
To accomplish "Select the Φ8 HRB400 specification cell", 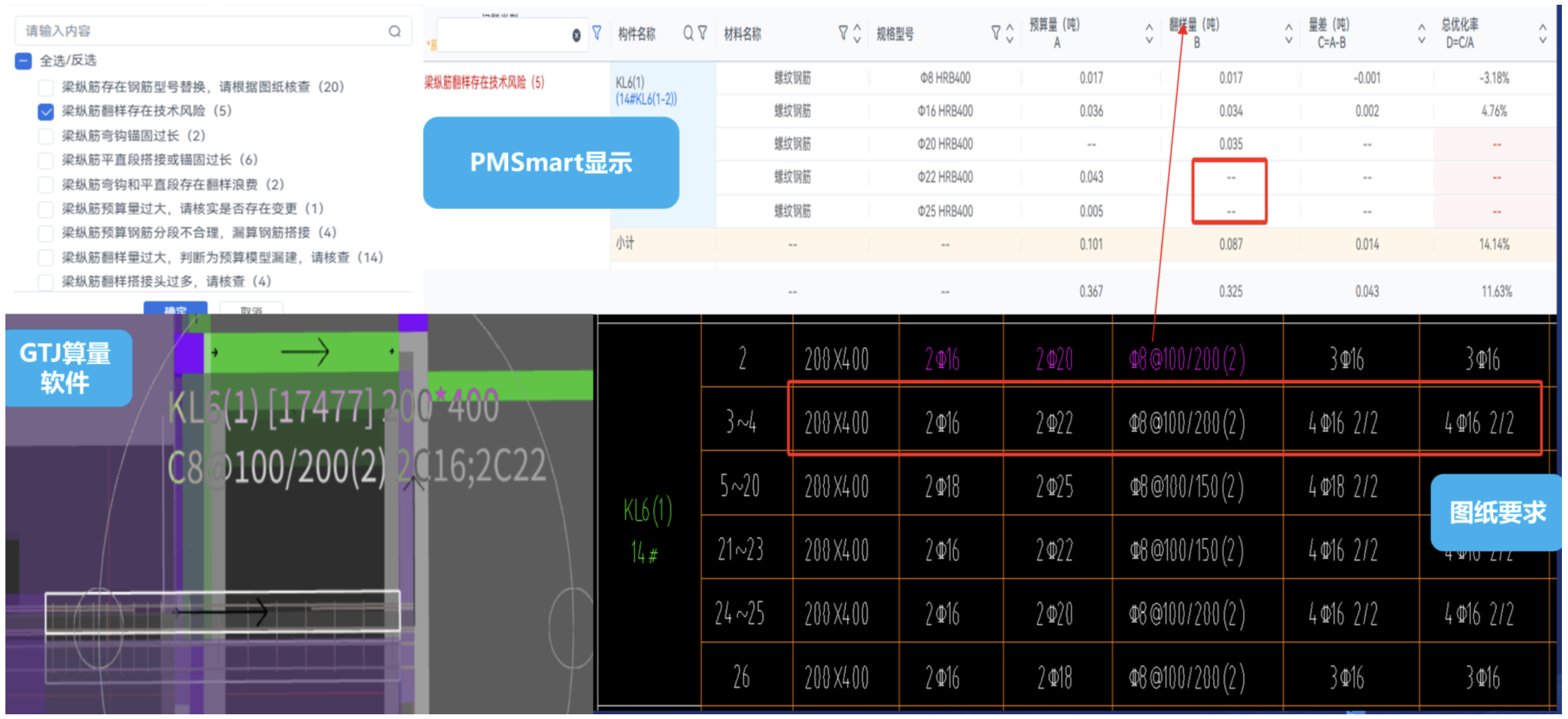I will (945, 78).
